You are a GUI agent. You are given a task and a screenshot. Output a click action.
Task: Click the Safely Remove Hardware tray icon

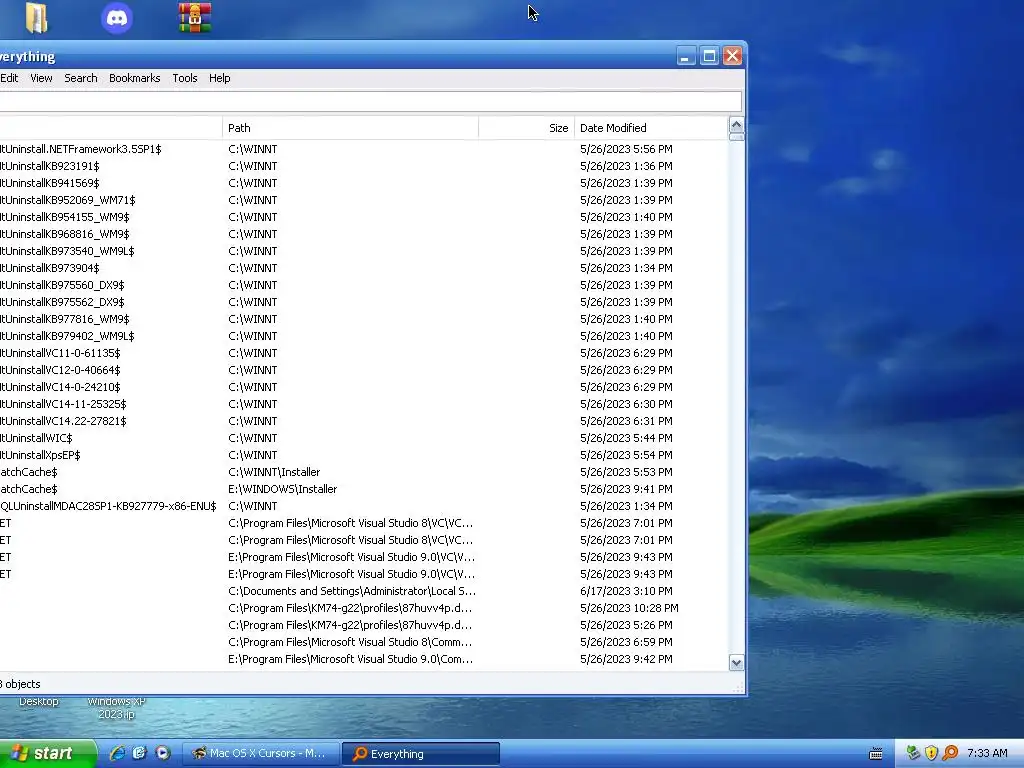[913, 753]
